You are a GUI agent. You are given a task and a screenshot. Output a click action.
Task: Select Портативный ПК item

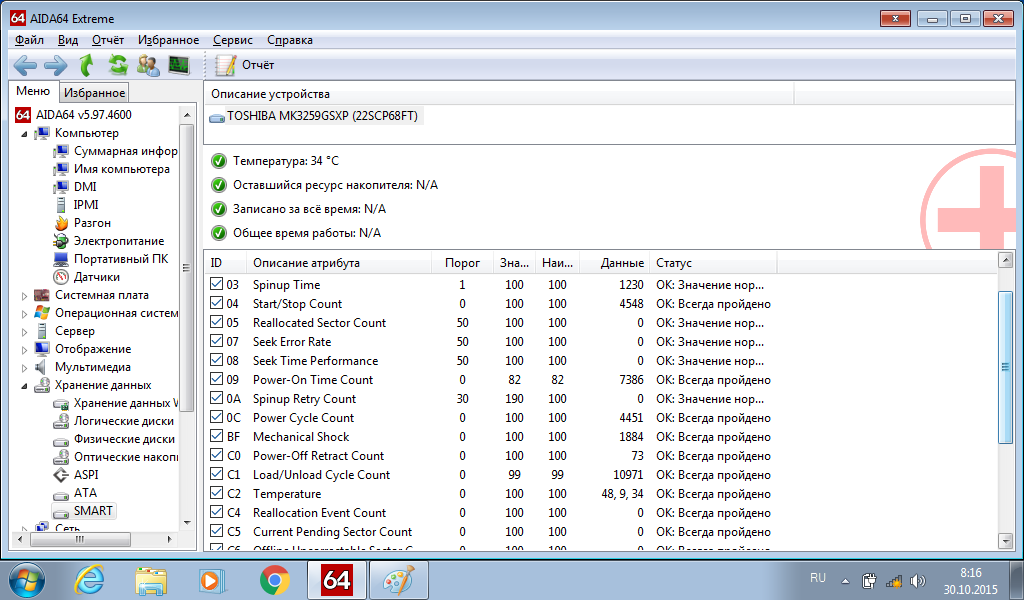(x=111, y=259)
